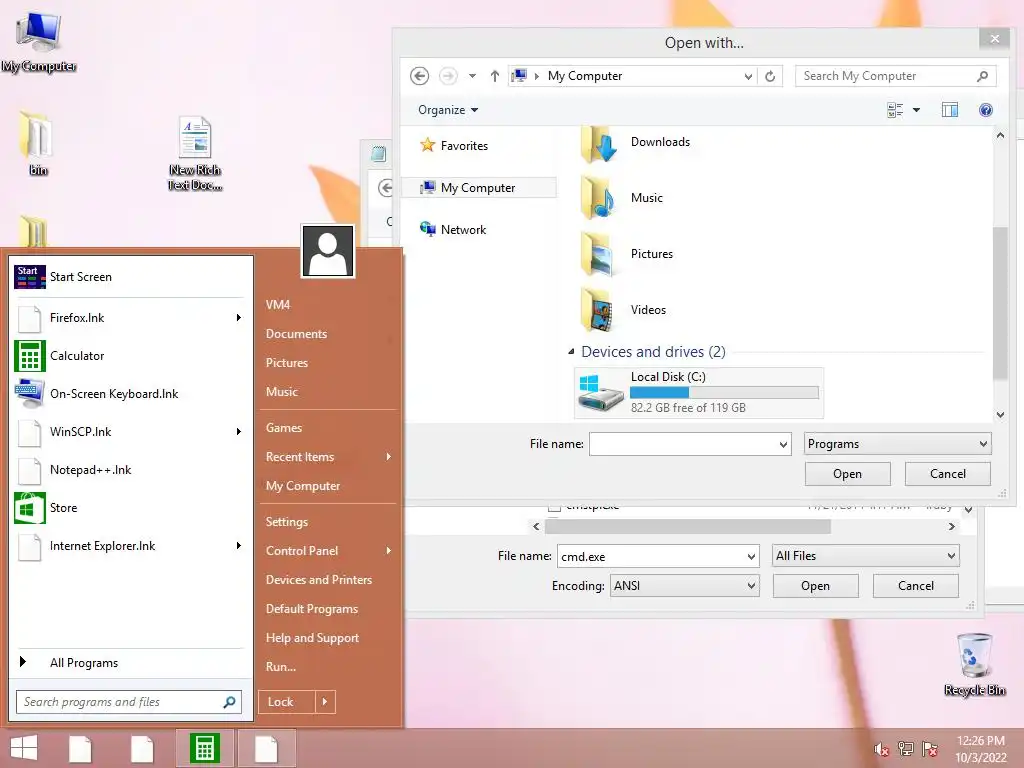This screenshot has height=768, width=1024.
Task: Expand Firefox.lnk submenu arrow
Action: click(x=238, y=317)
